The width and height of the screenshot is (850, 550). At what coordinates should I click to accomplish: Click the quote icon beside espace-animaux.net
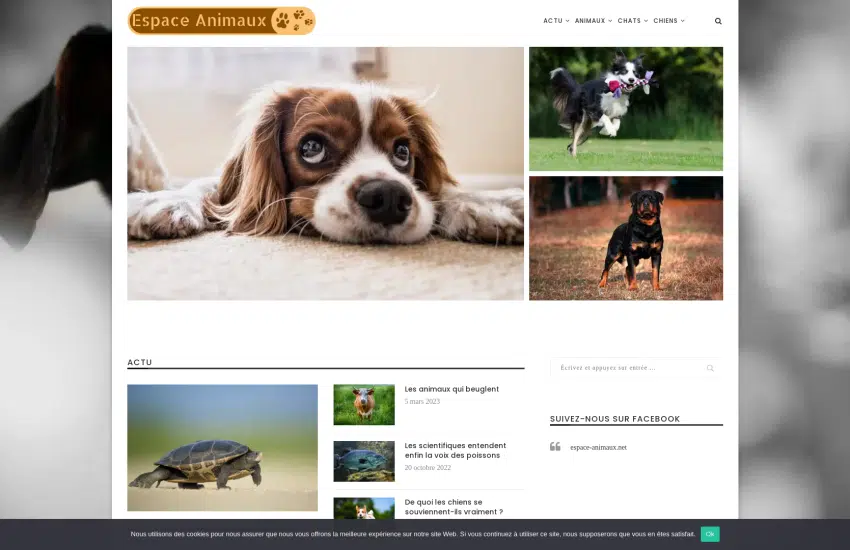[555, 447]
